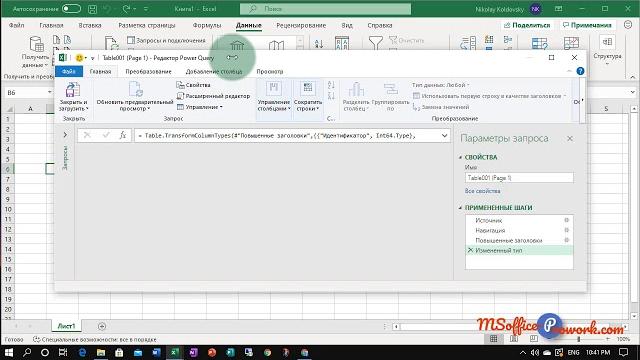Viewport: 640px width, 360px height.
Task: Open Power Query help question mark
Action: point(580,71)
